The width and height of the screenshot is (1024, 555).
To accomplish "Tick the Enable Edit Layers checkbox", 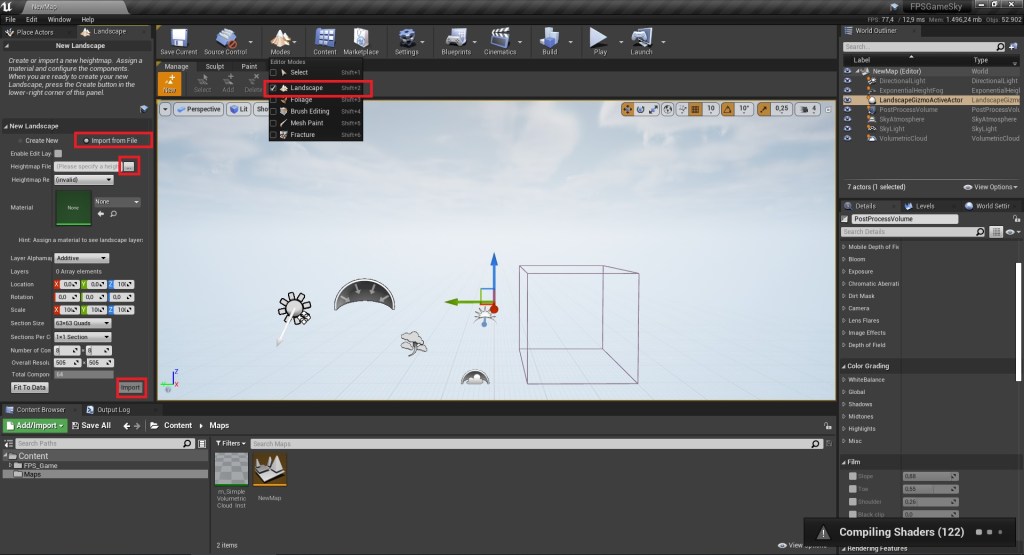I will pos(58,153).
